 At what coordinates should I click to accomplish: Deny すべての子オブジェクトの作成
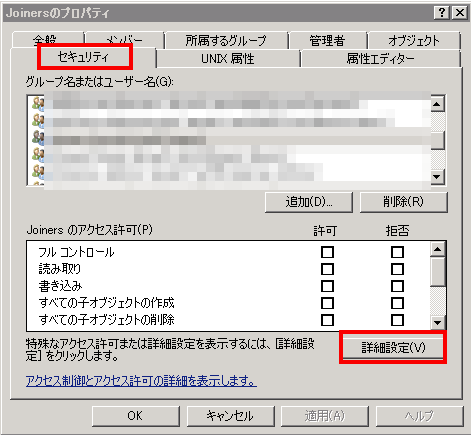tap(397, 303)
